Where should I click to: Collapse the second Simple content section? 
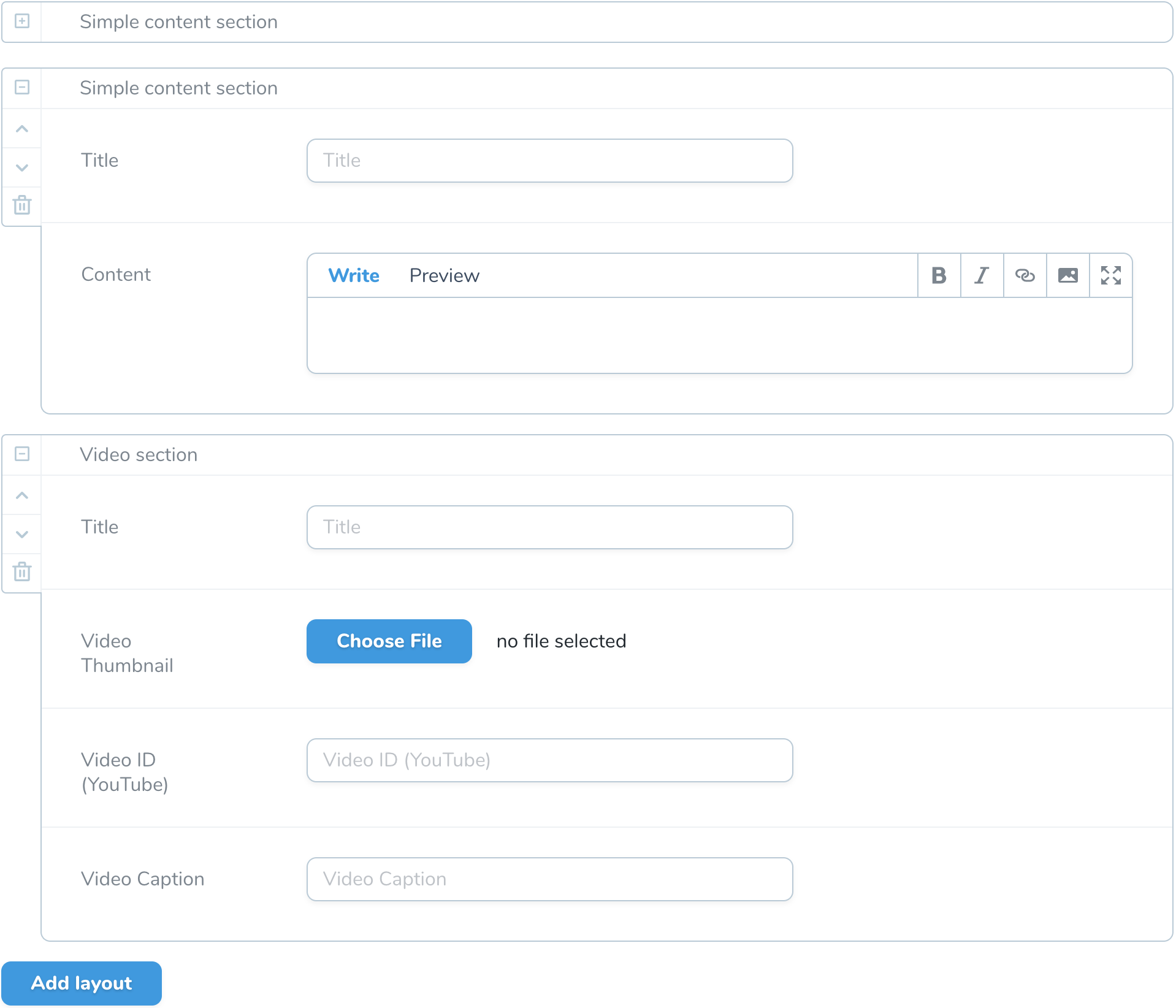22,88
